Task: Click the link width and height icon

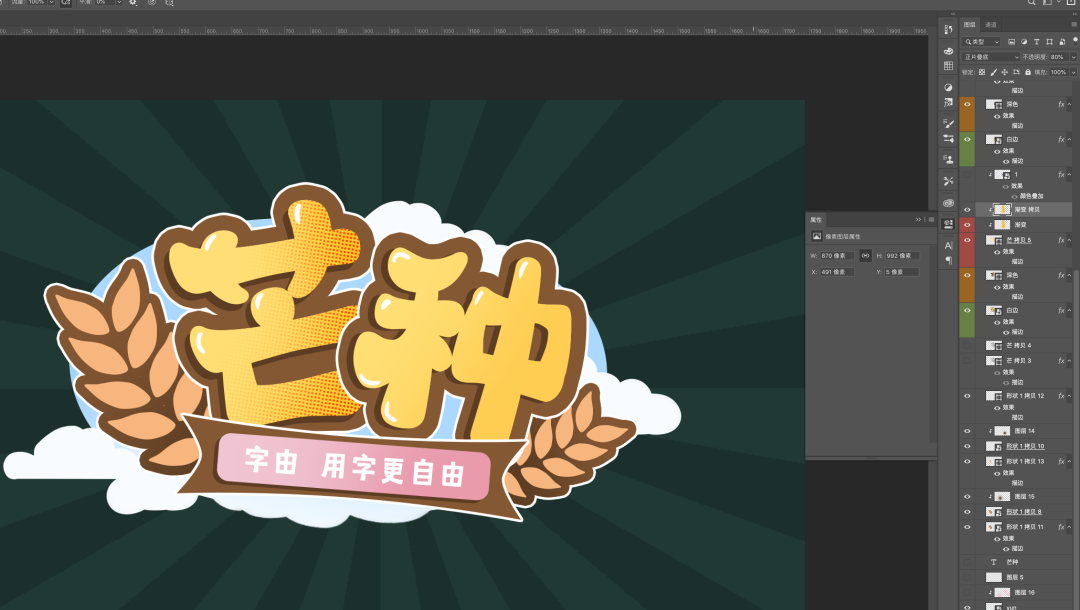Action: (x=865, y=256)
